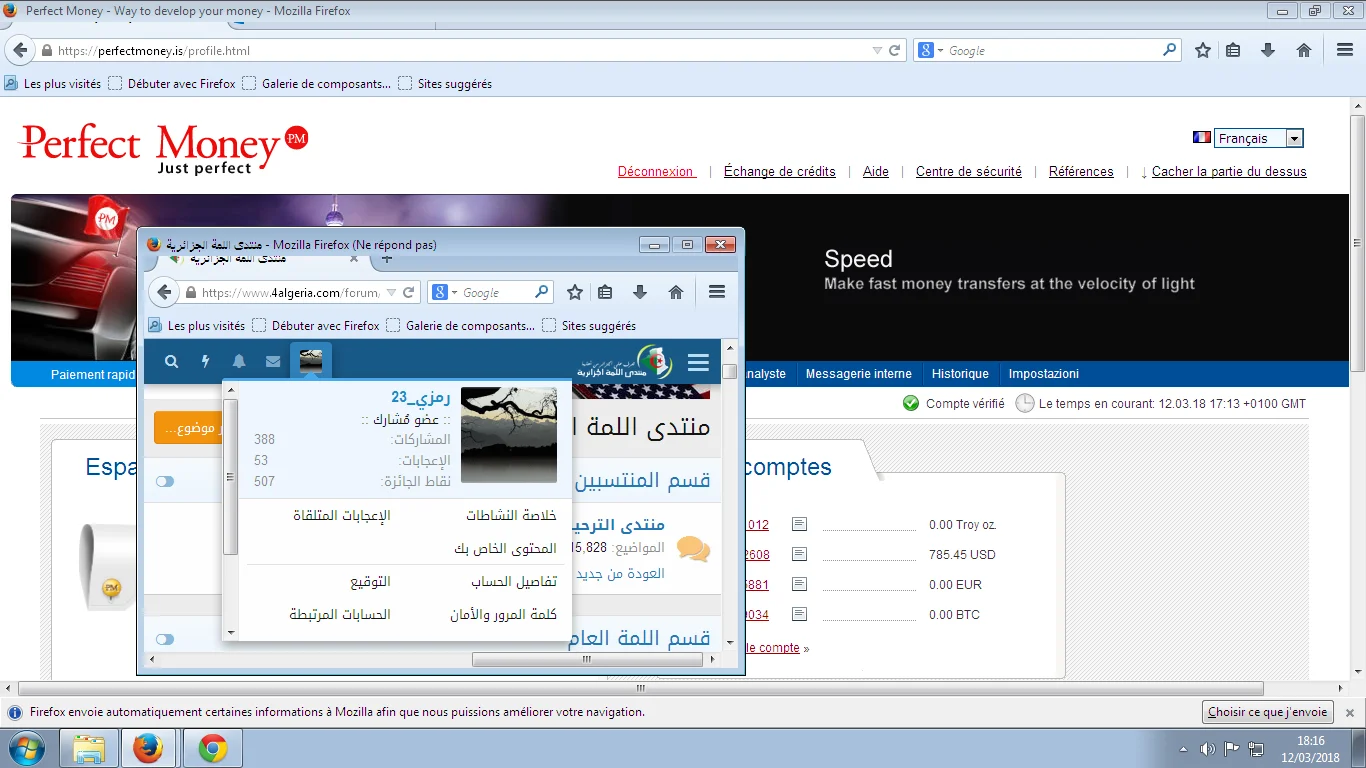This screenshot has width=1366, height=768.
Task: Show bookmarks list in Perfect Money window
Action: point(1233,50)
